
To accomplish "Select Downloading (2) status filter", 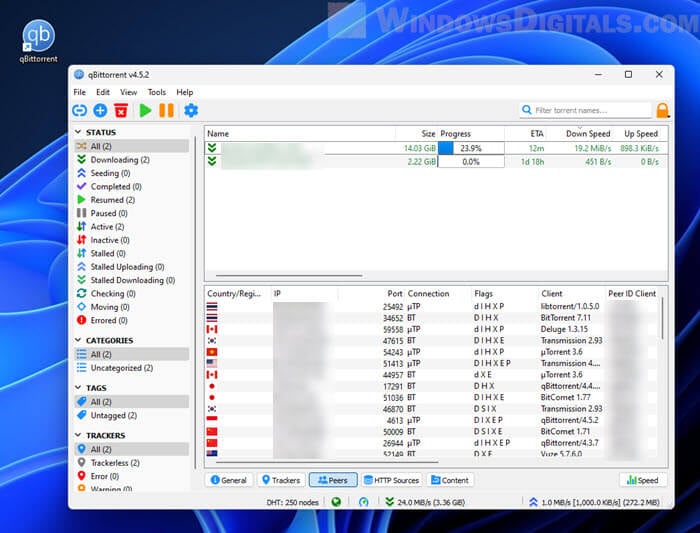I will [132, 159].
